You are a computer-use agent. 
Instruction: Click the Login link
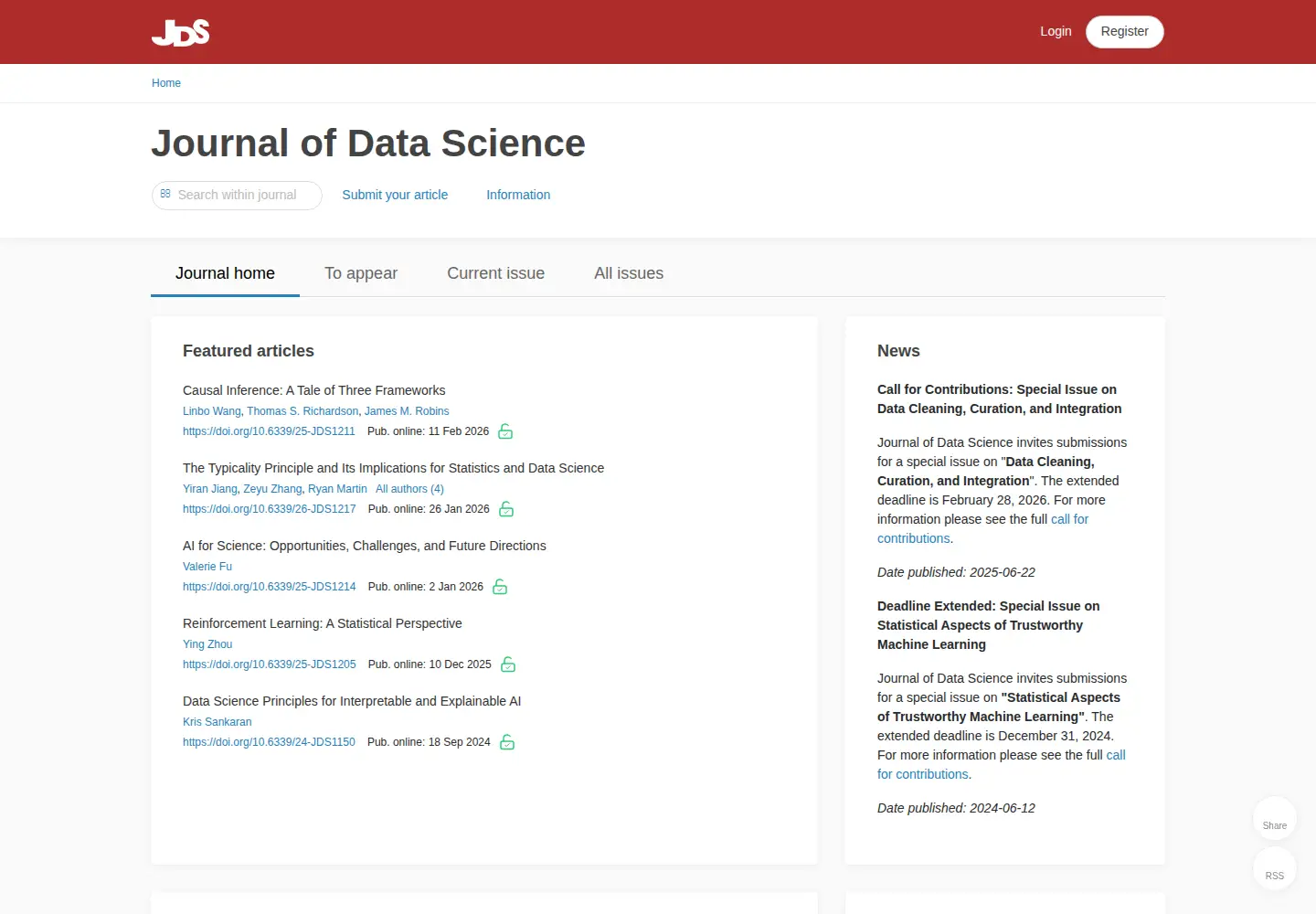1056,31
